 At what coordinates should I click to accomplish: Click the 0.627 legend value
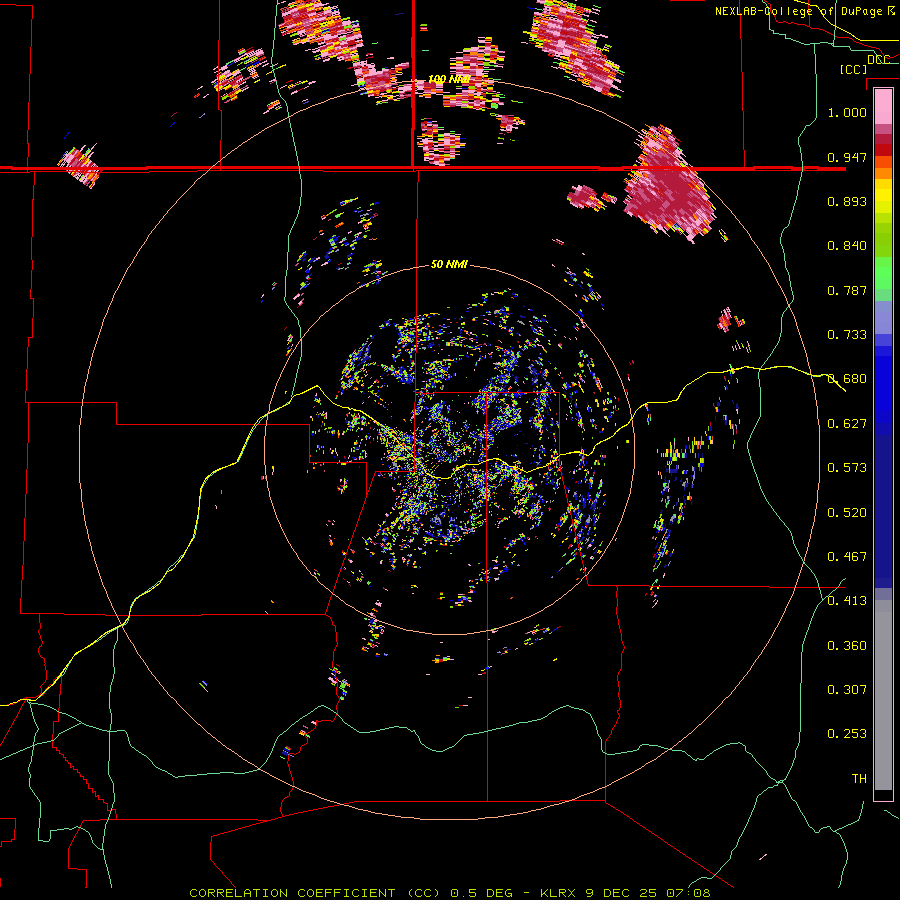click(x=847, y=424)
